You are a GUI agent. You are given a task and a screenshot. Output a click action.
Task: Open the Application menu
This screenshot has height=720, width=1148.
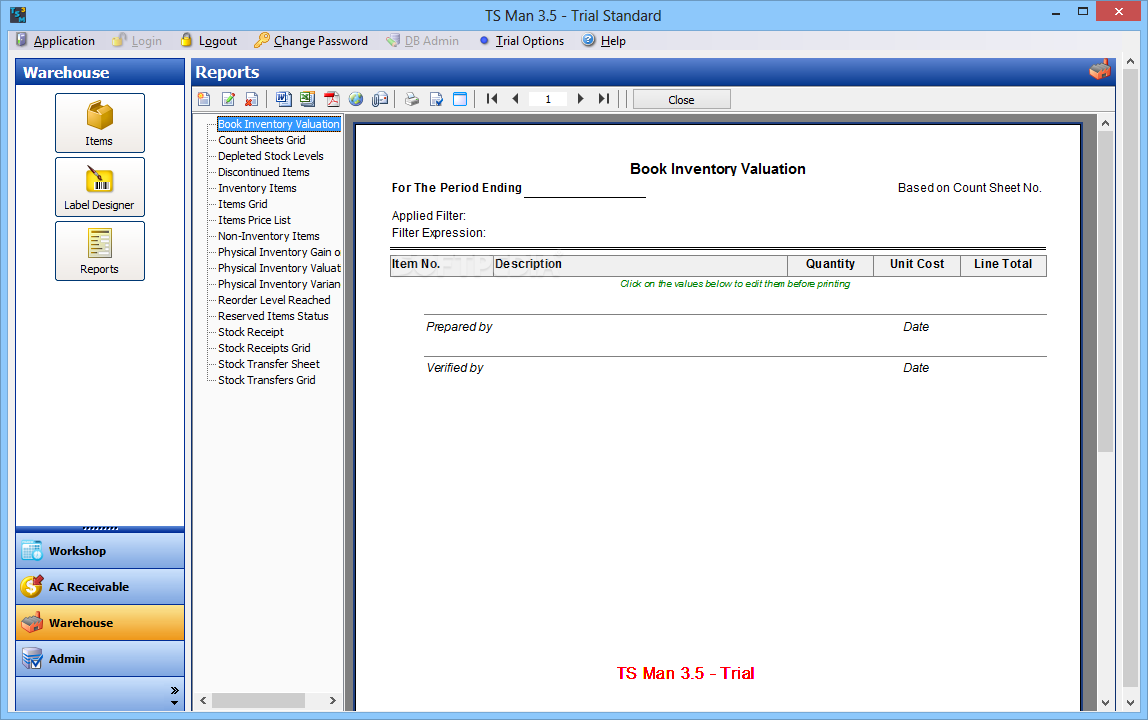(x=56, y=41)
